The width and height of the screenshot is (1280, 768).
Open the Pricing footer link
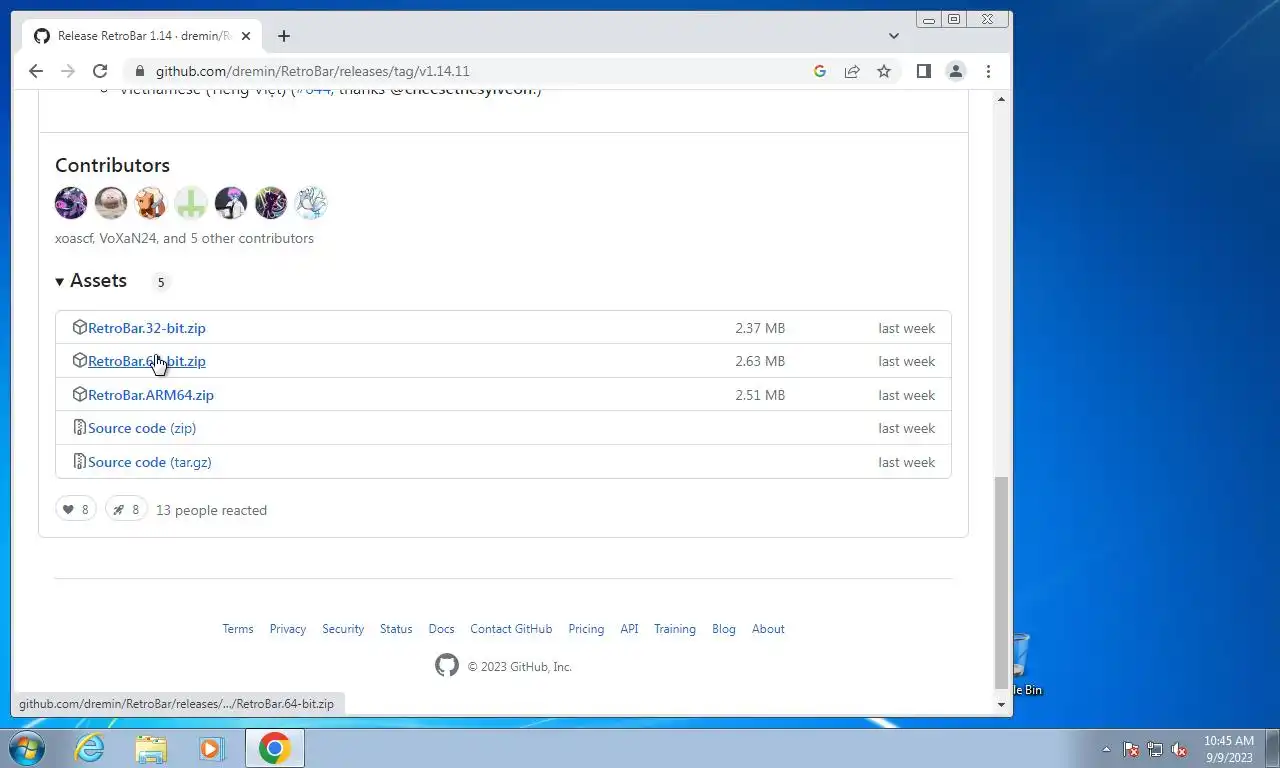[x=586, y=629]
